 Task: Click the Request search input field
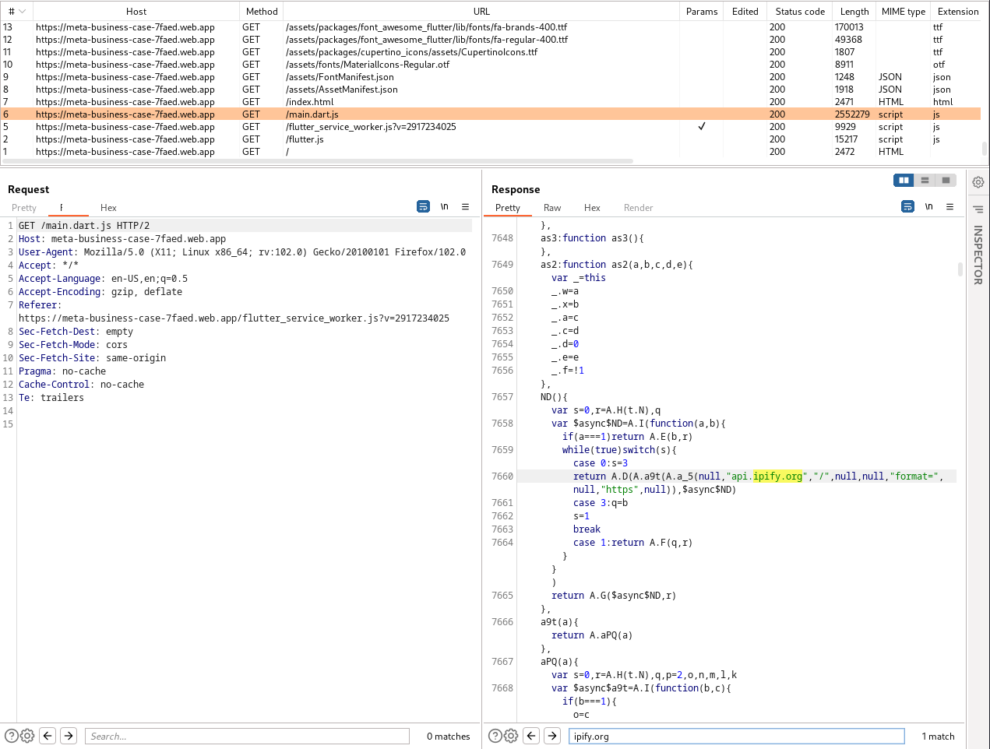coord(246,736)
